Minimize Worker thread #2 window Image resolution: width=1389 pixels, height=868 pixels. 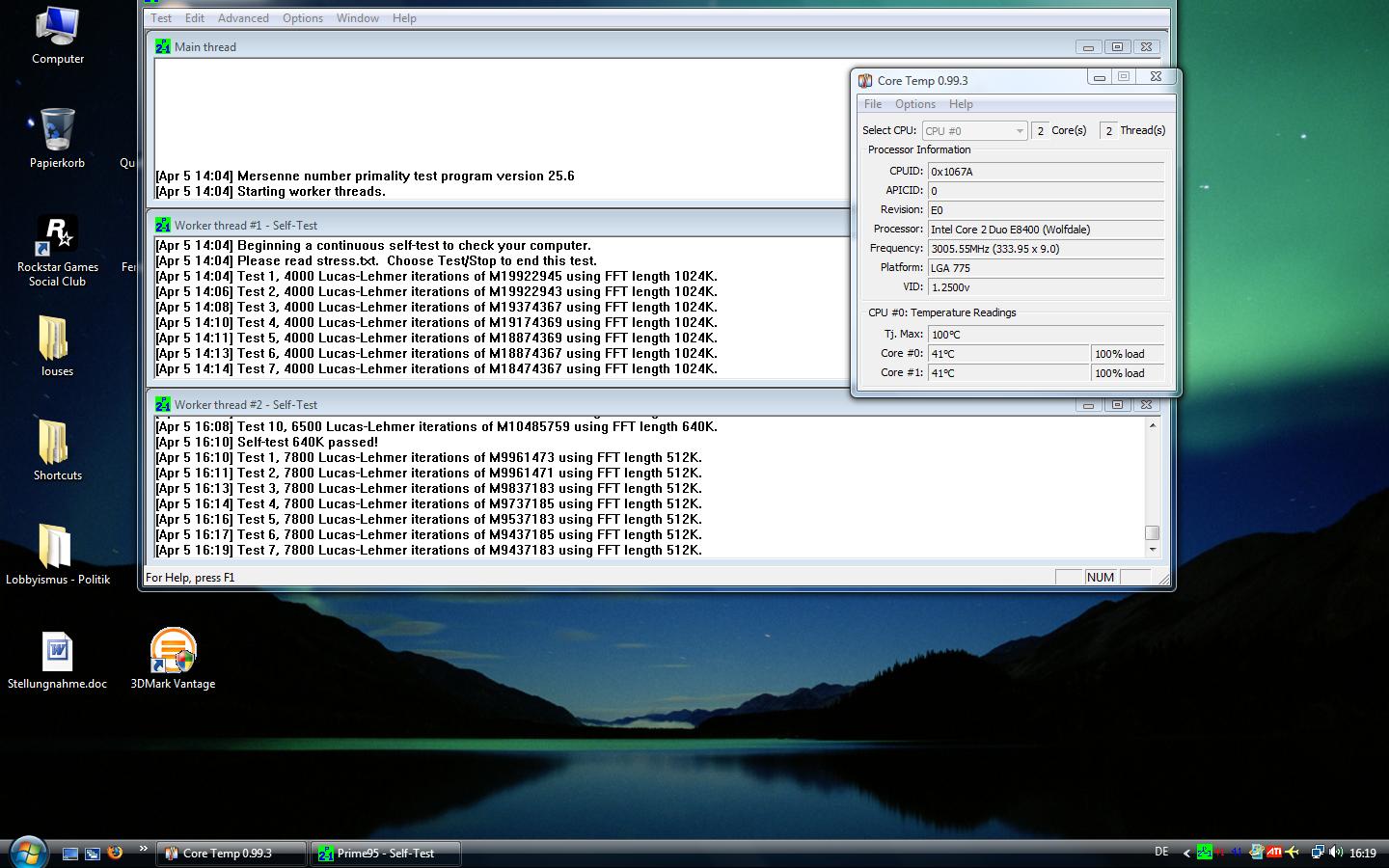point(1088,404)
